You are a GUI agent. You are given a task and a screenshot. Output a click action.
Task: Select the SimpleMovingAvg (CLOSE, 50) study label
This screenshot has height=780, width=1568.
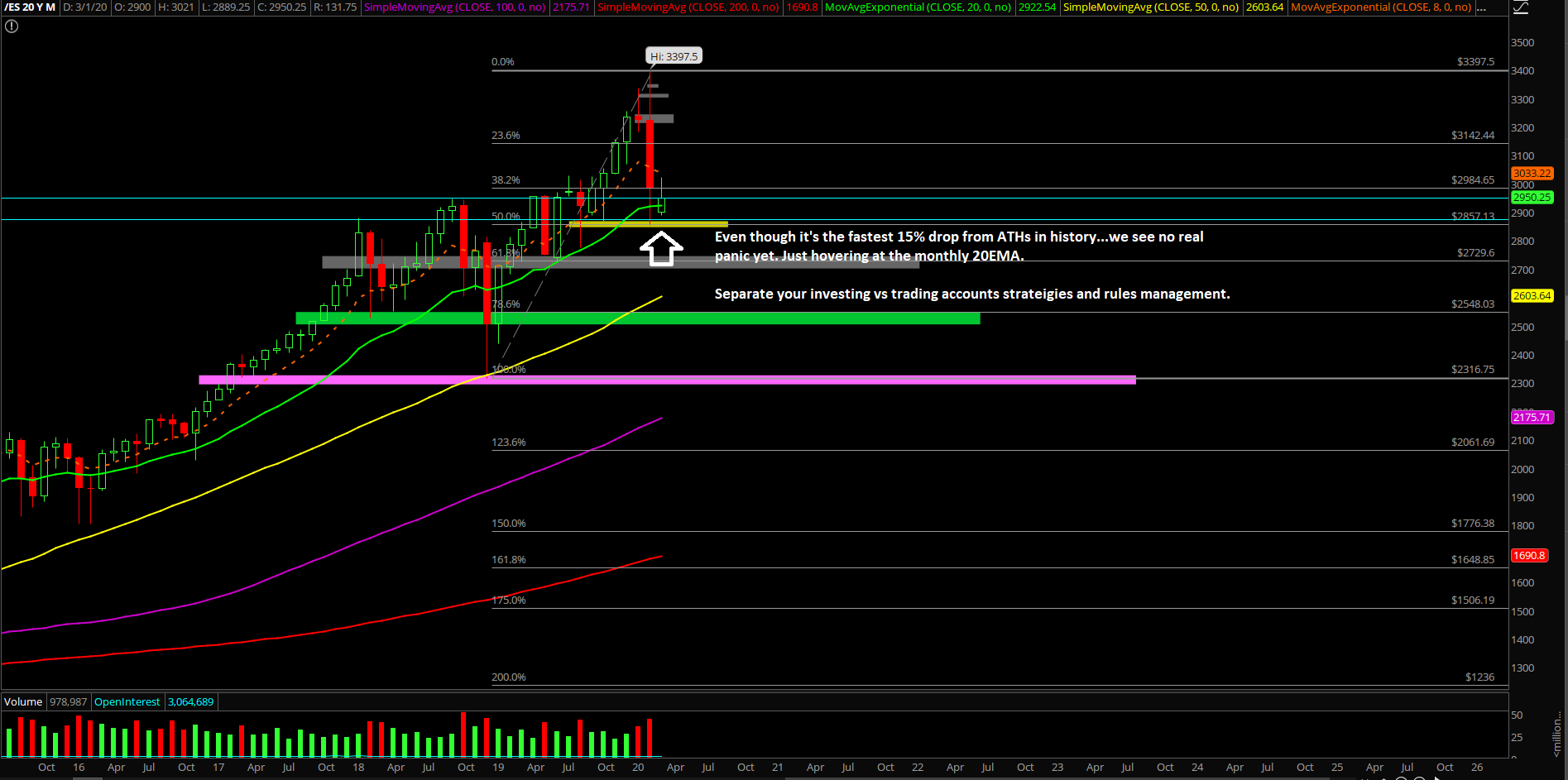1151,7
